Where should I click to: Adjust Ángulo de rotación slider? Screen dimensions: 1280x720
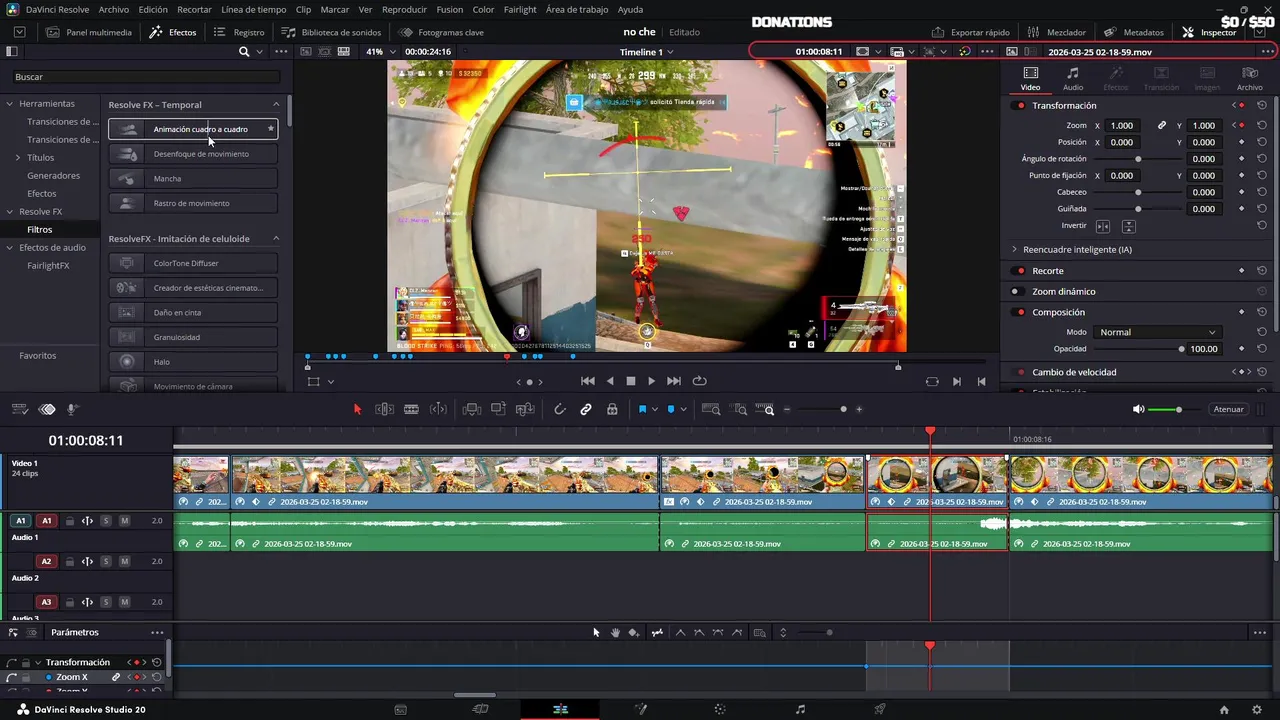coord(1138,159)
